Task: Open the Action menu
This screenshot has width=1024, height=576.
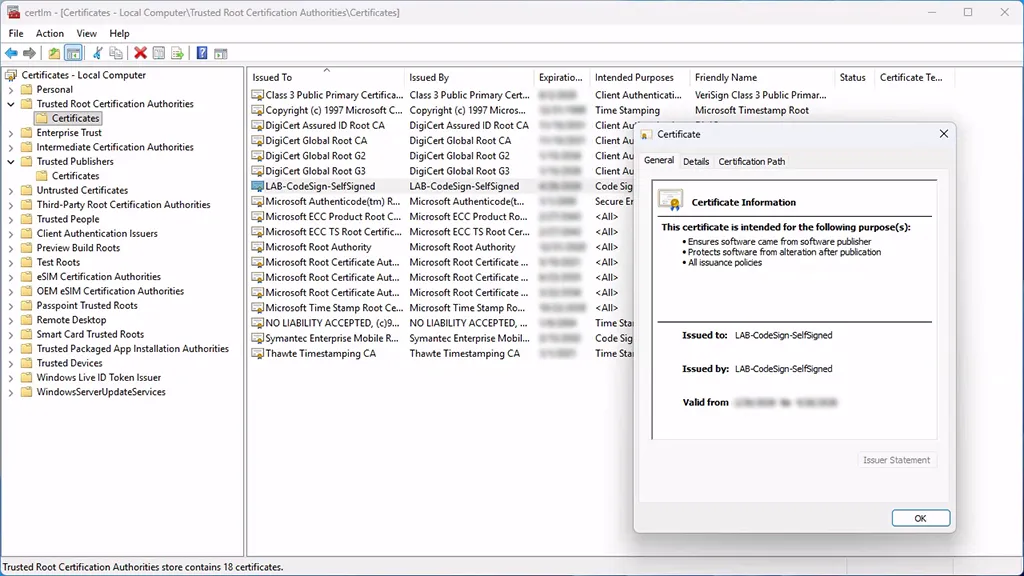Action: (x=50, y=33)
